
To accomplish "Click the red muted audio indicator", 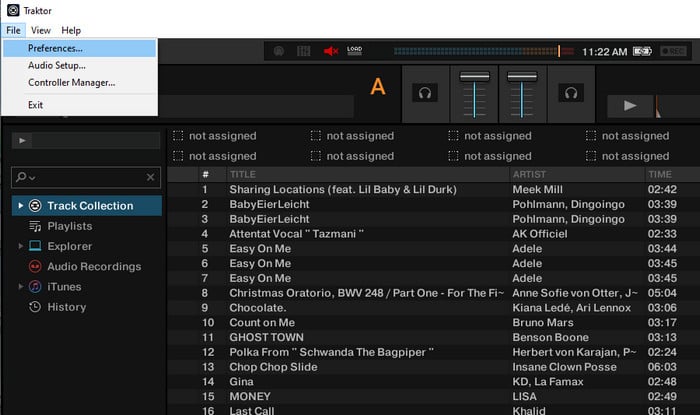I will pyautogui.click(x=331, y=51).
